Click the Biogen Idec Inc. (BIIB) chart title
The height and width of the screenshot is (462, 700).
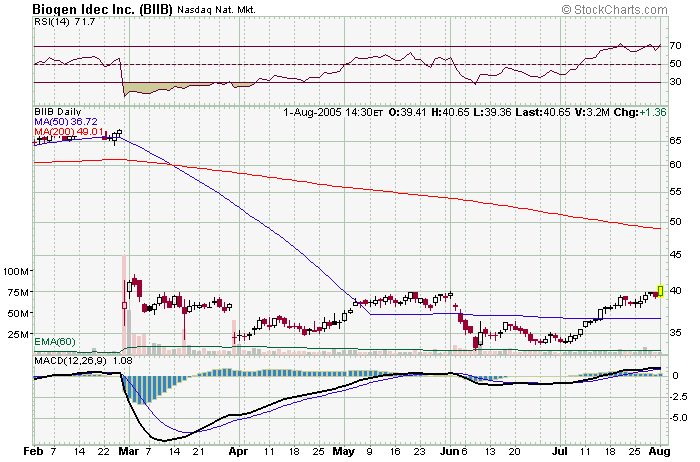coord(102,9)
